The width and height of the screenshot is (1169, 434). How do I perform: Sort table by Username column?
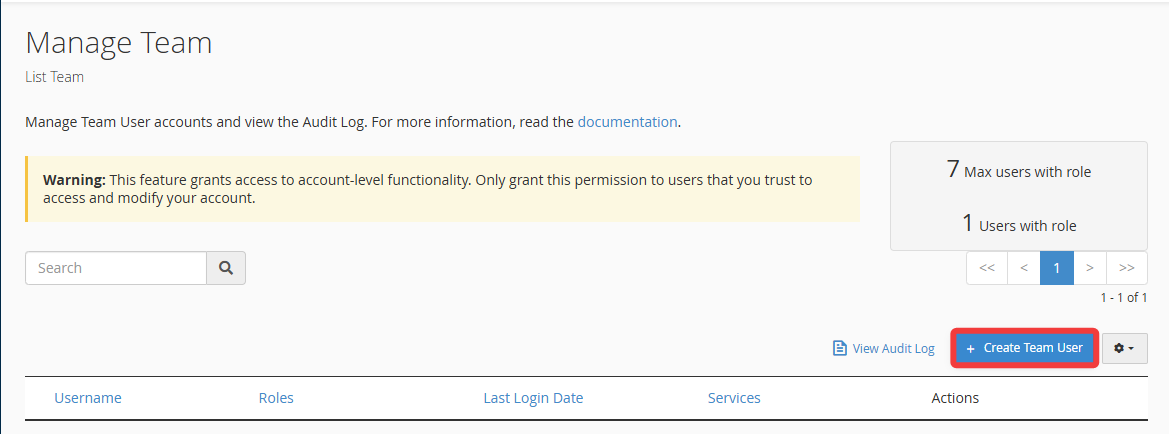coord(88,398)
